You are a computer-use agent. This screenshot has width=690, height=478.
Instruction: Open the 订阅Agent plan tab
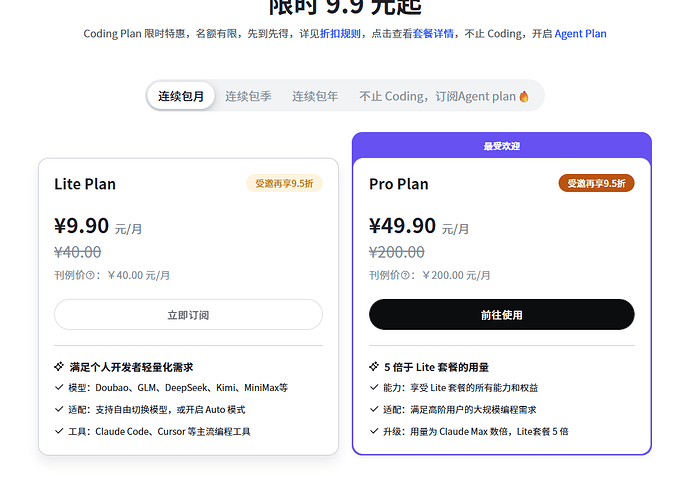pyautogui.click(x=444, y=96)
